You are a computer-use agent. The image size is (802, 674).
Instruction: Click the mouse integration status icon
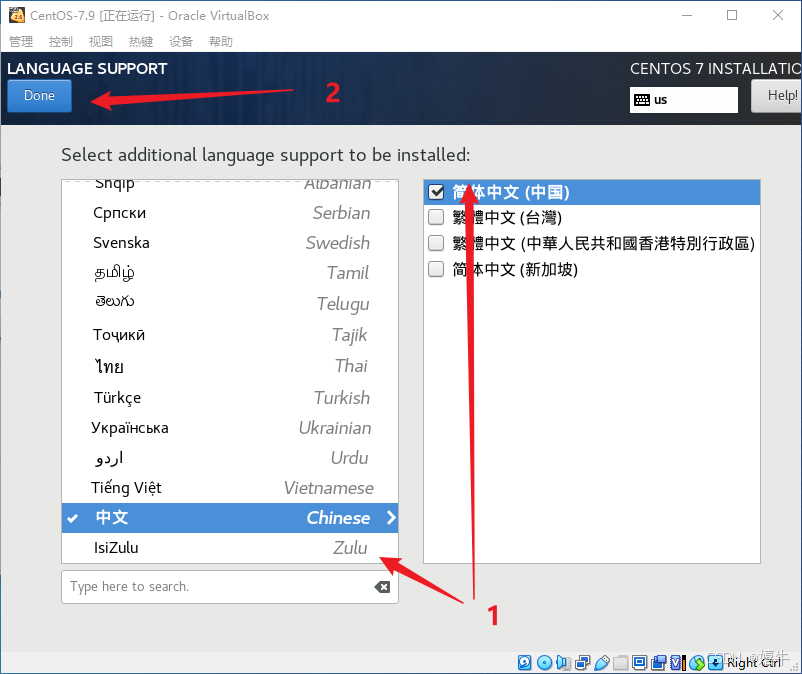click(697, 663)
